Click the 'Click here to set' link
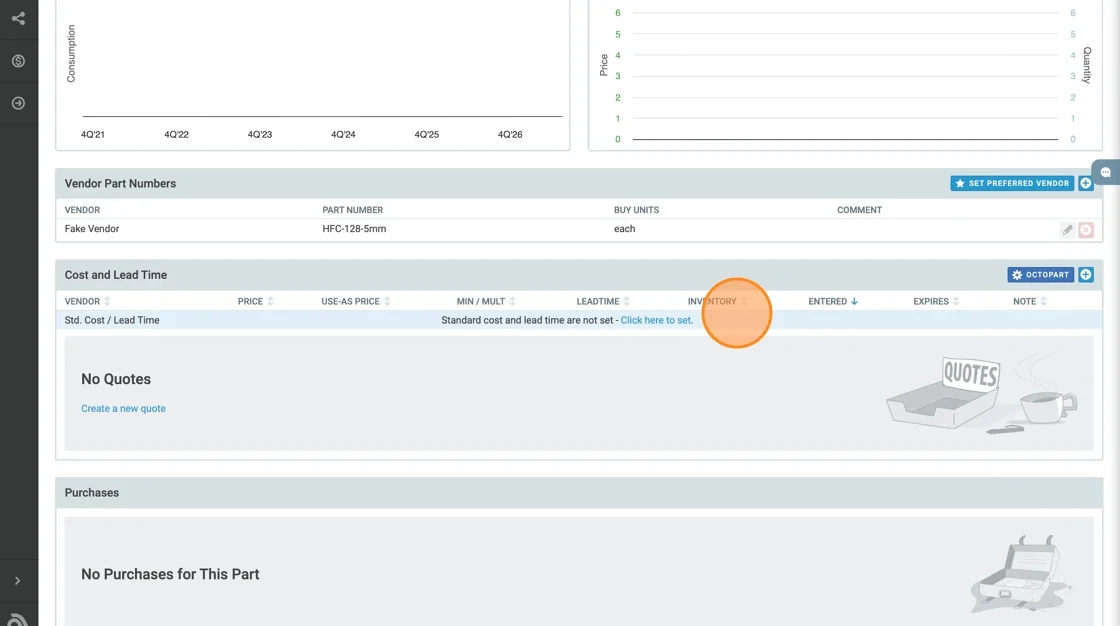The height and width of the screenshot is (626, 1120). [x=656, y=320]
